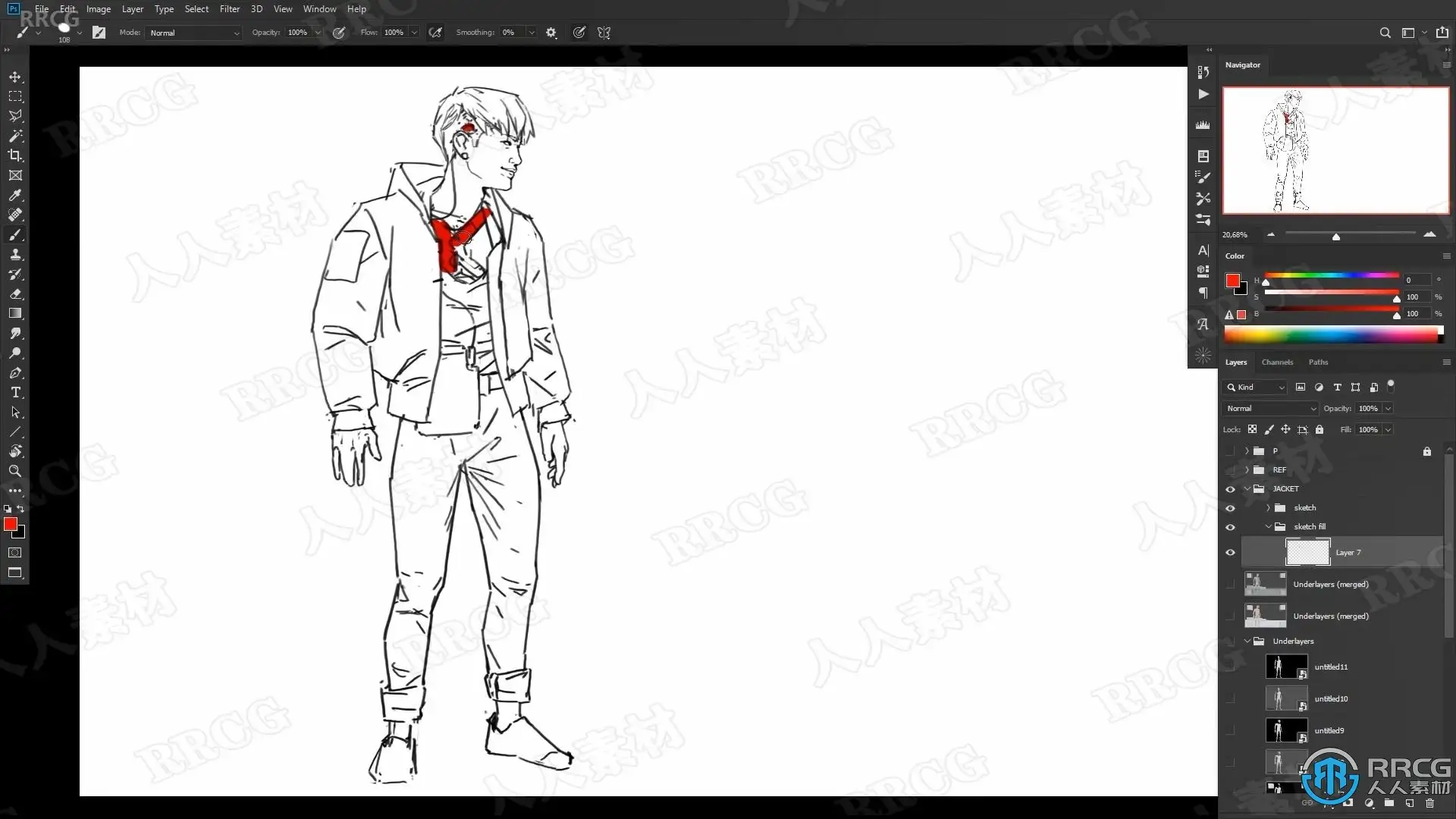Select the Magic Wand tool
Screen dimensions: 1456x819
point(15,136)
